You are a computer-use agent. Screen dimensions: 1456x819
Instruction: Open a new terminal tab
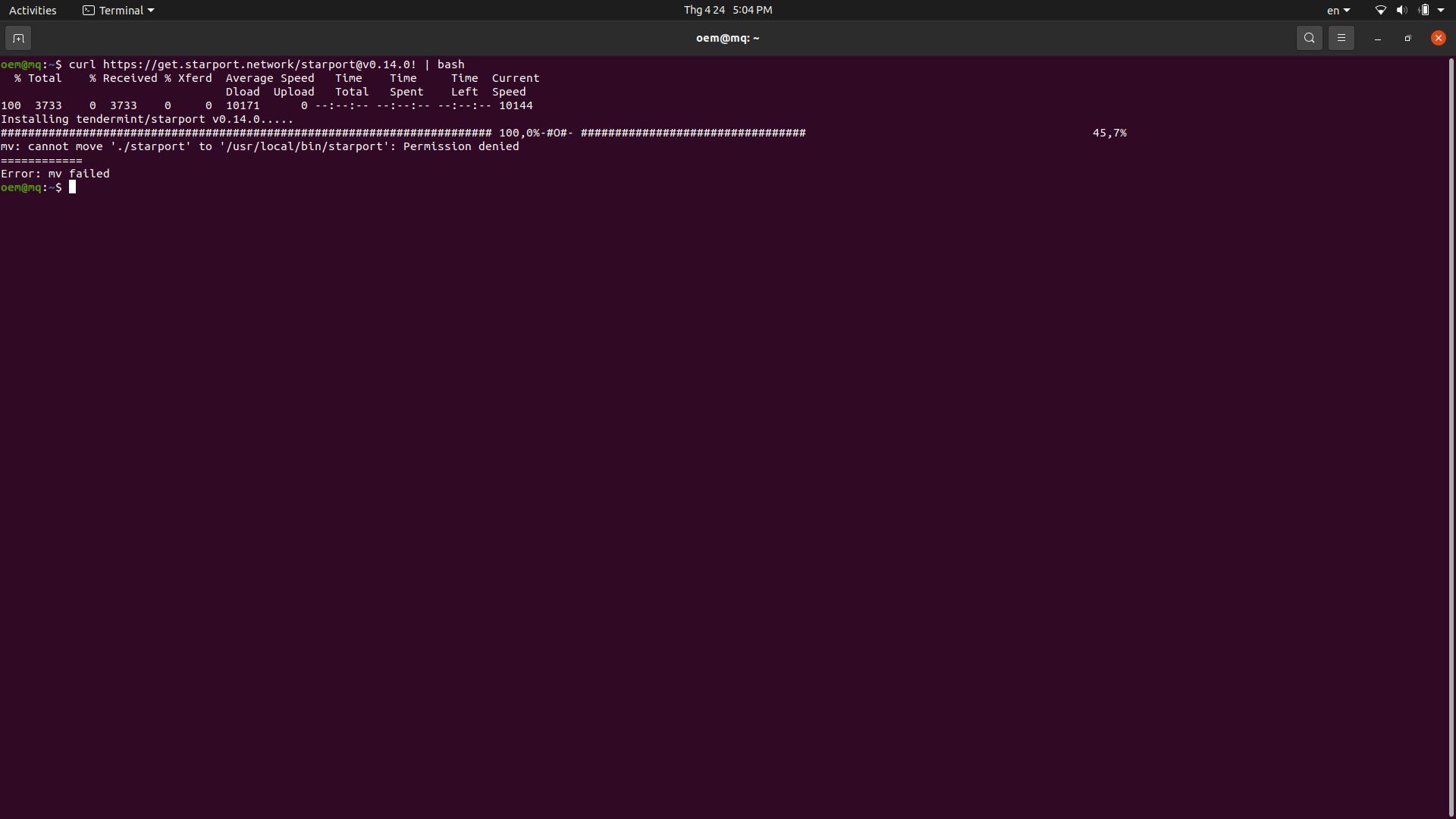pos(18,38)
